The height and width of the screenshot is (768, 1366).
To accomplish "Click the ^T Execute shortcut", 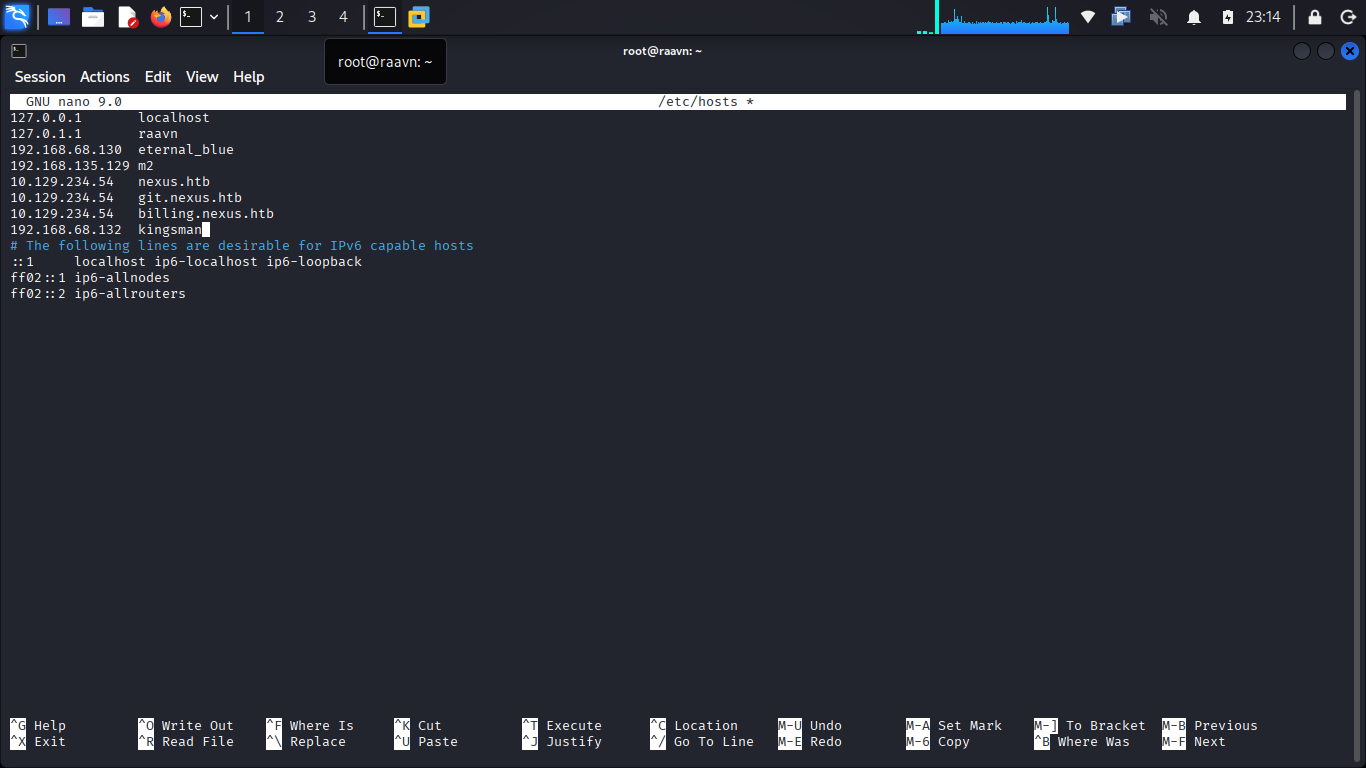I will click(x=562, y=726).
